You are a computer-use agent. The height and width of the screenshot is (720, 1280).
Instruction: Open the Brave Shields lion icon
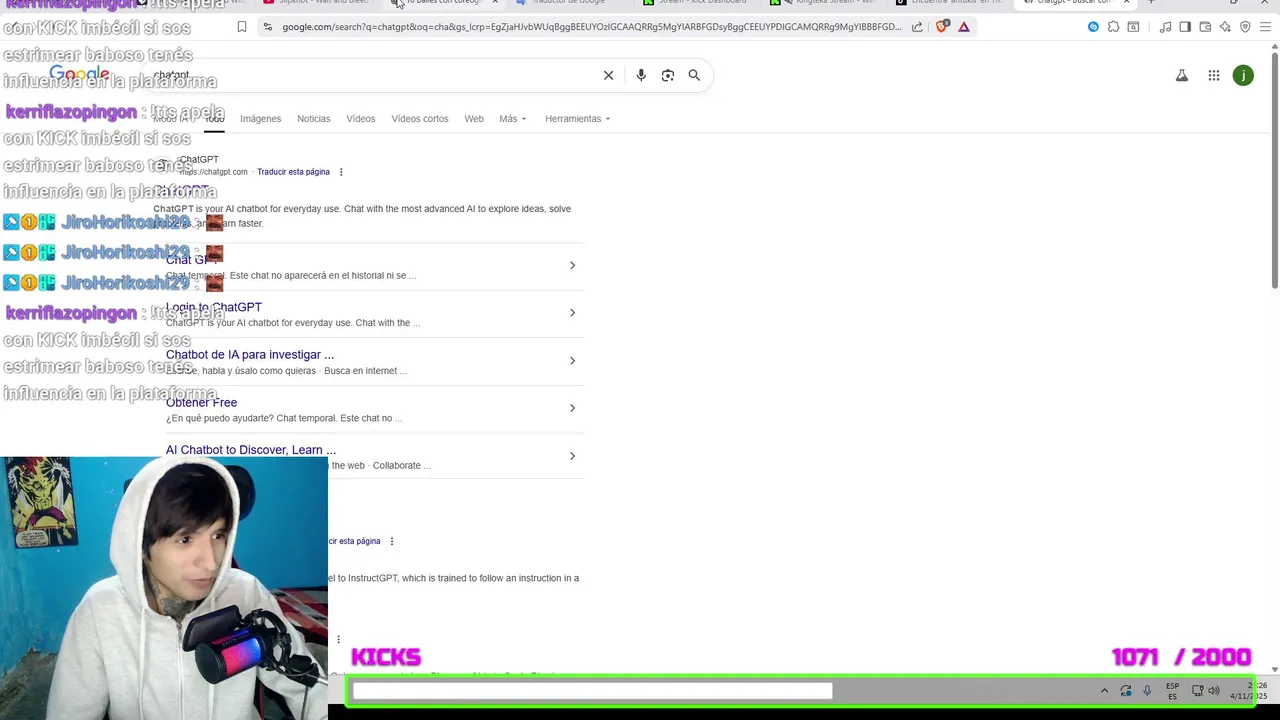941,27
